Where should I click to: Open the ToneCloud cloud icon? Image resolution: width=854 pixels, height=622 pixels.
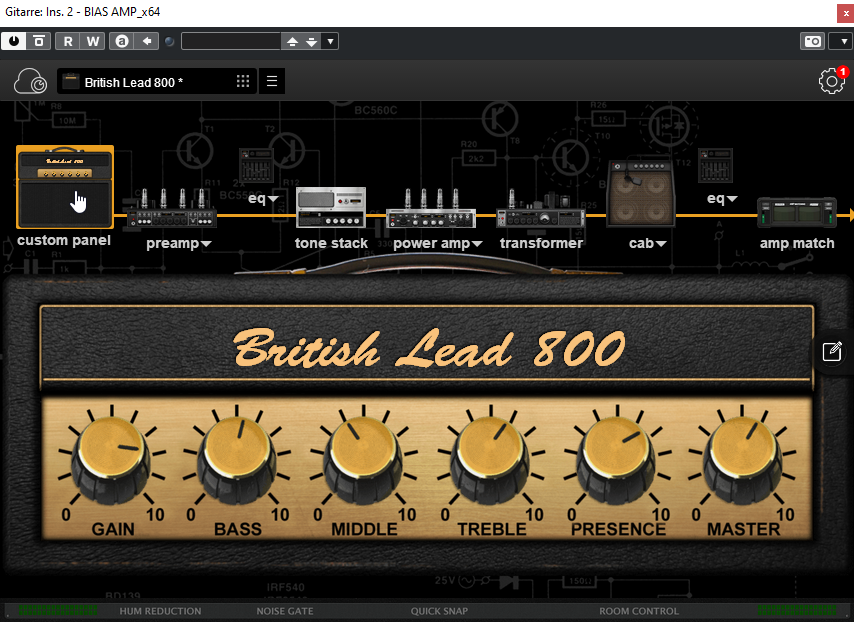point(31,82)
